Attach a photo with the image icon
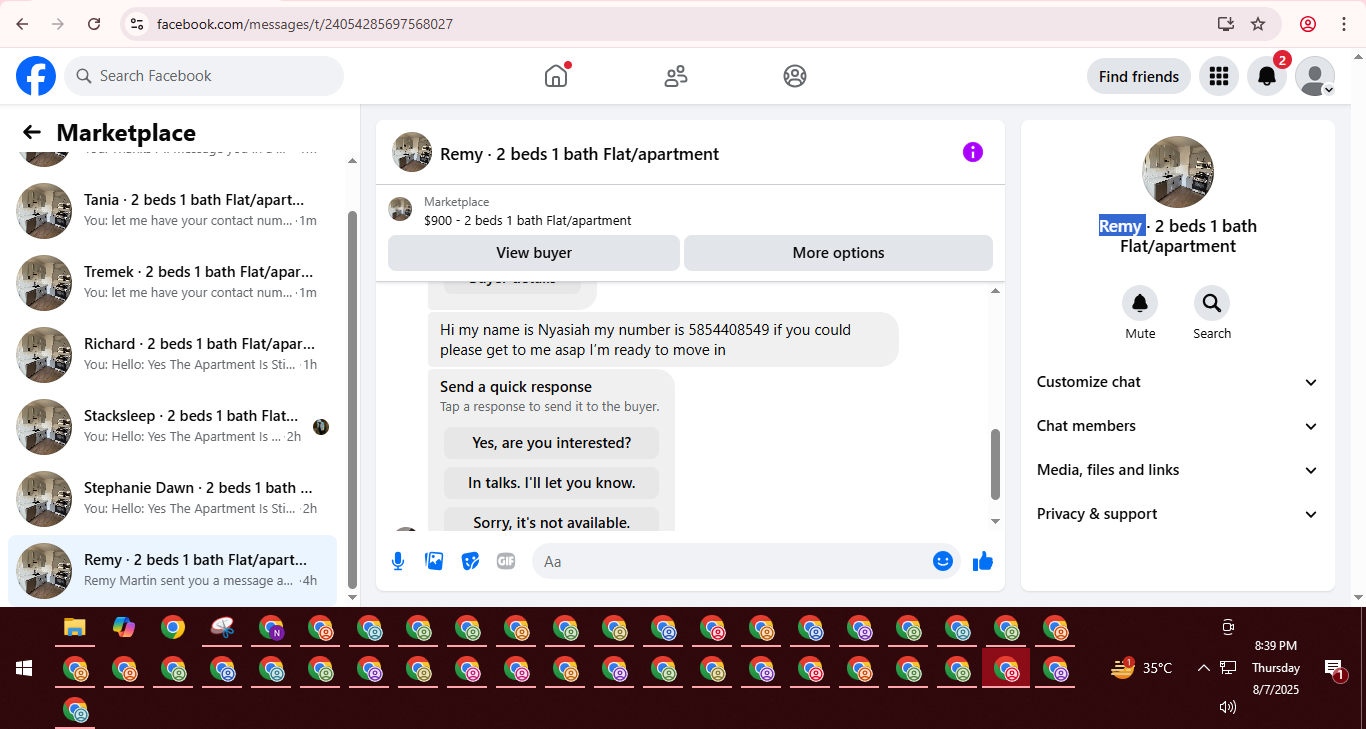 point(434,561)
